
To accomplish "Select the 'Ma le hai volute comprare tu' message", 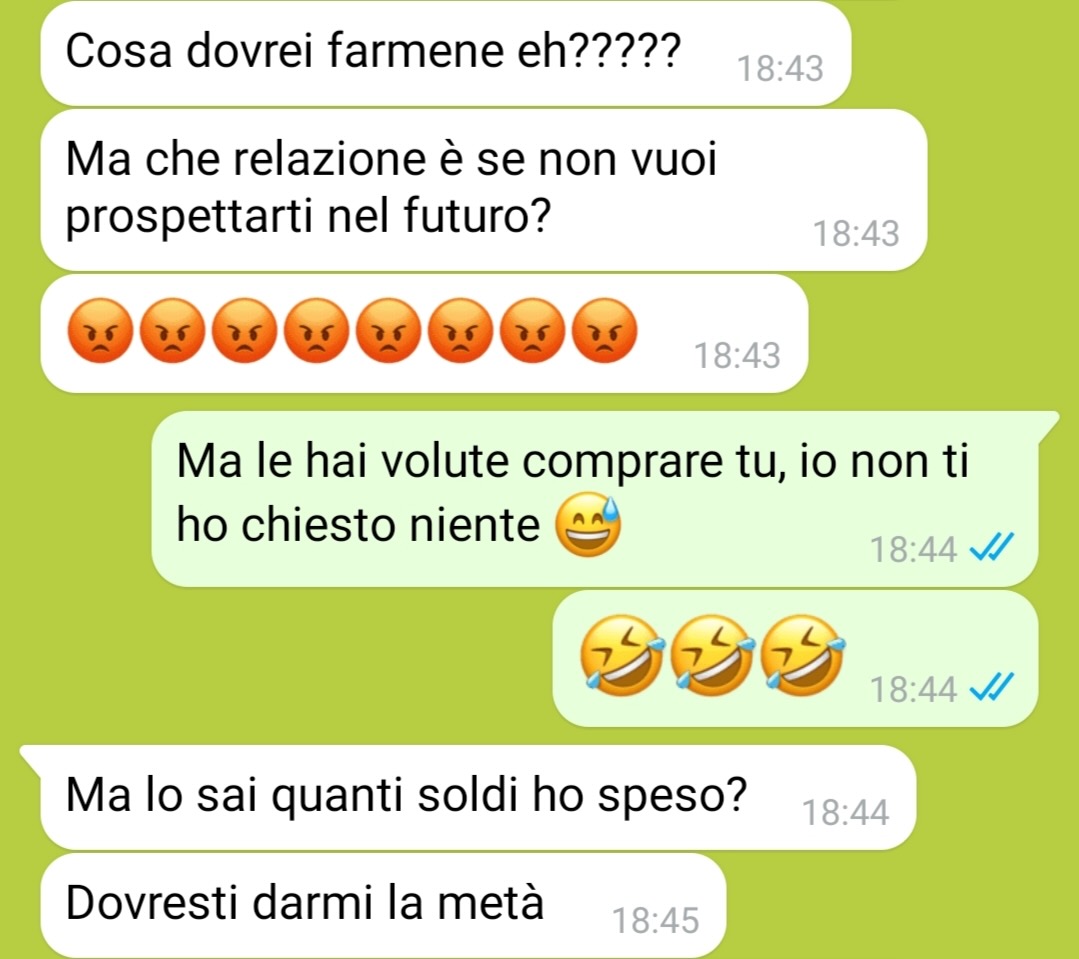I will (x=595, y=499).
